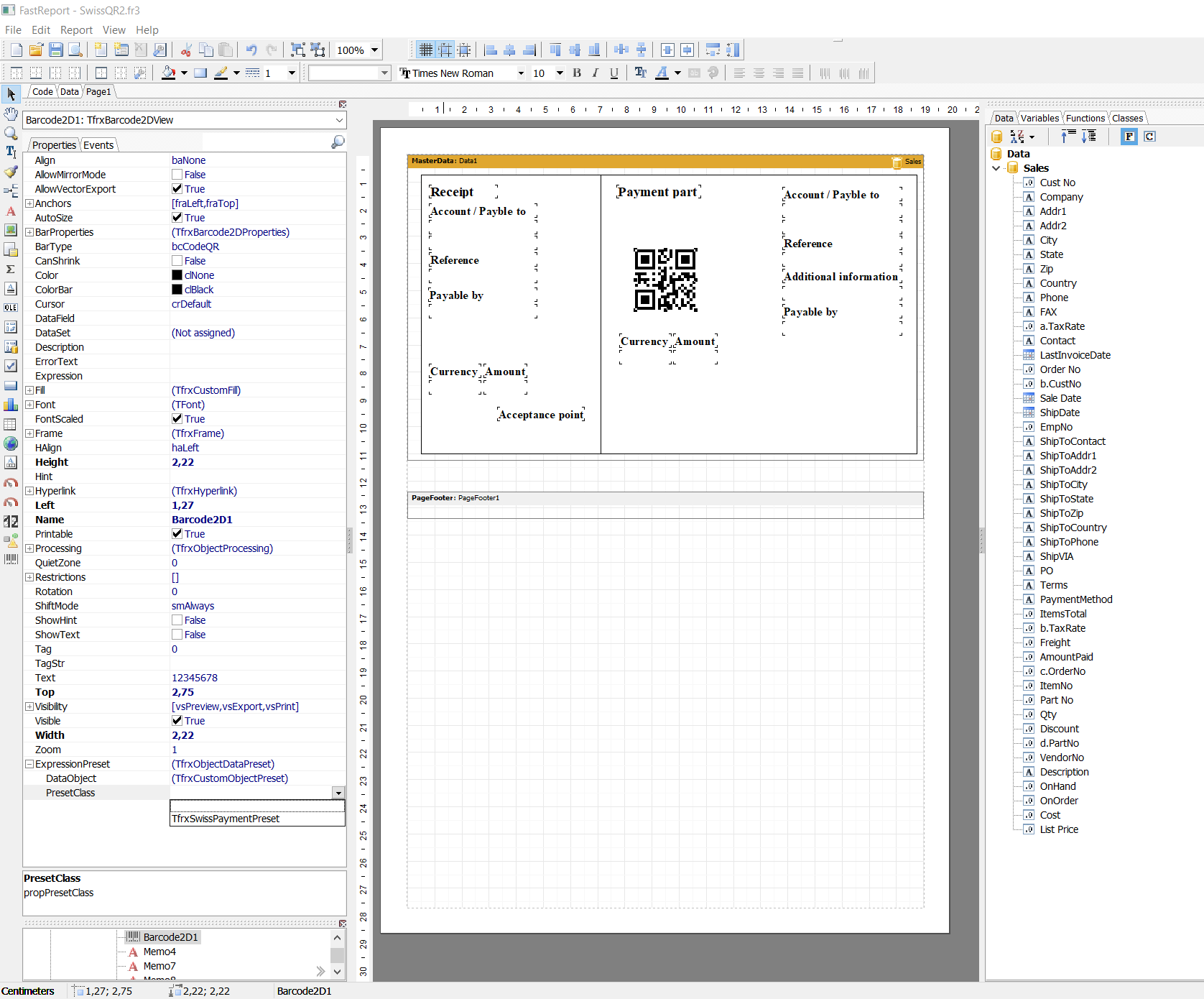
Task: Click the Cut scissors icon
Action: tap(186, 50)
